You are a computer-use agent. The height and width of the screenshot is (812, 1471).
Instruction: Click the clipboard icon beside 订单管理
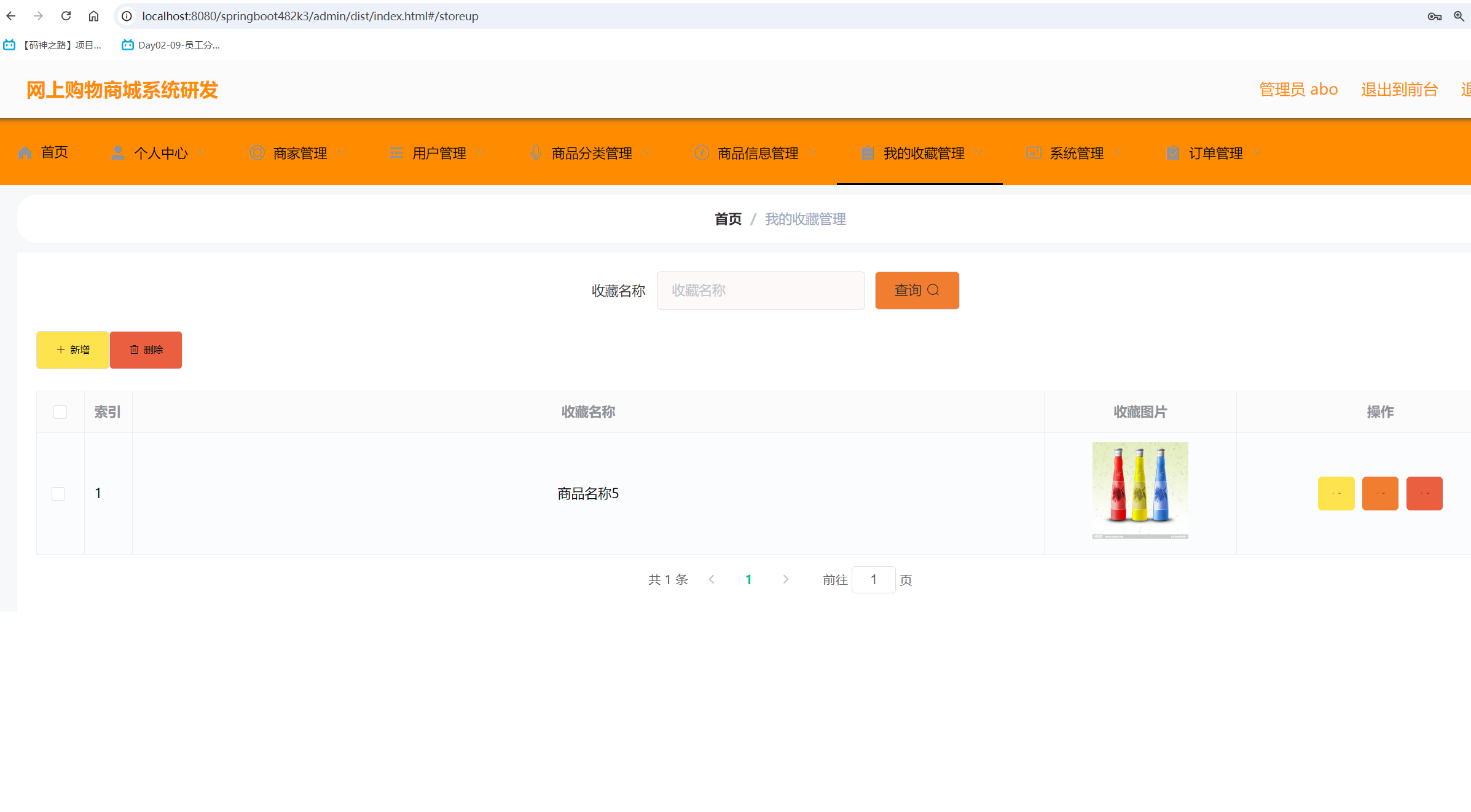(1172, 152)
